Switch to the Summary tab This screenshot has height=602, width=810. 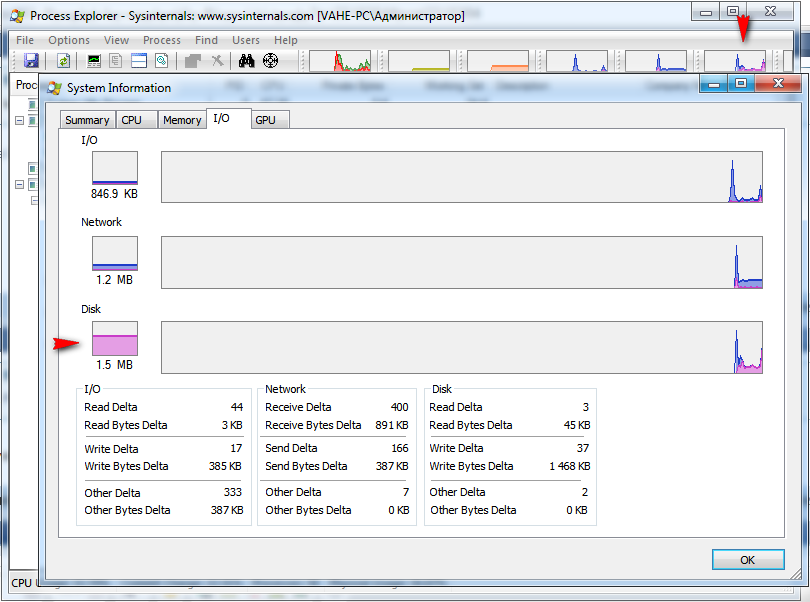[87, 120]
